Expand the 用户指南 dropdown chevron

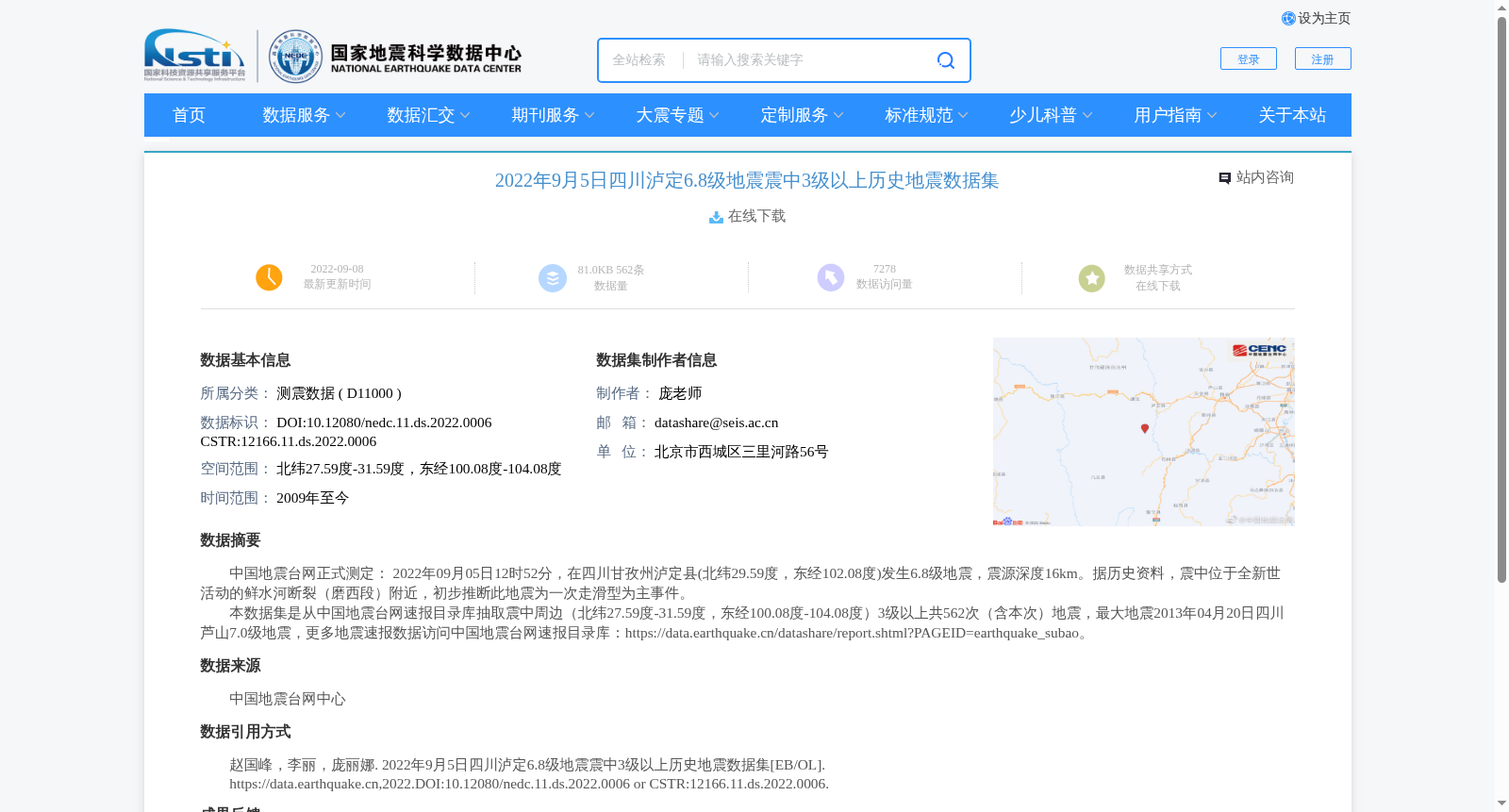1212,116
